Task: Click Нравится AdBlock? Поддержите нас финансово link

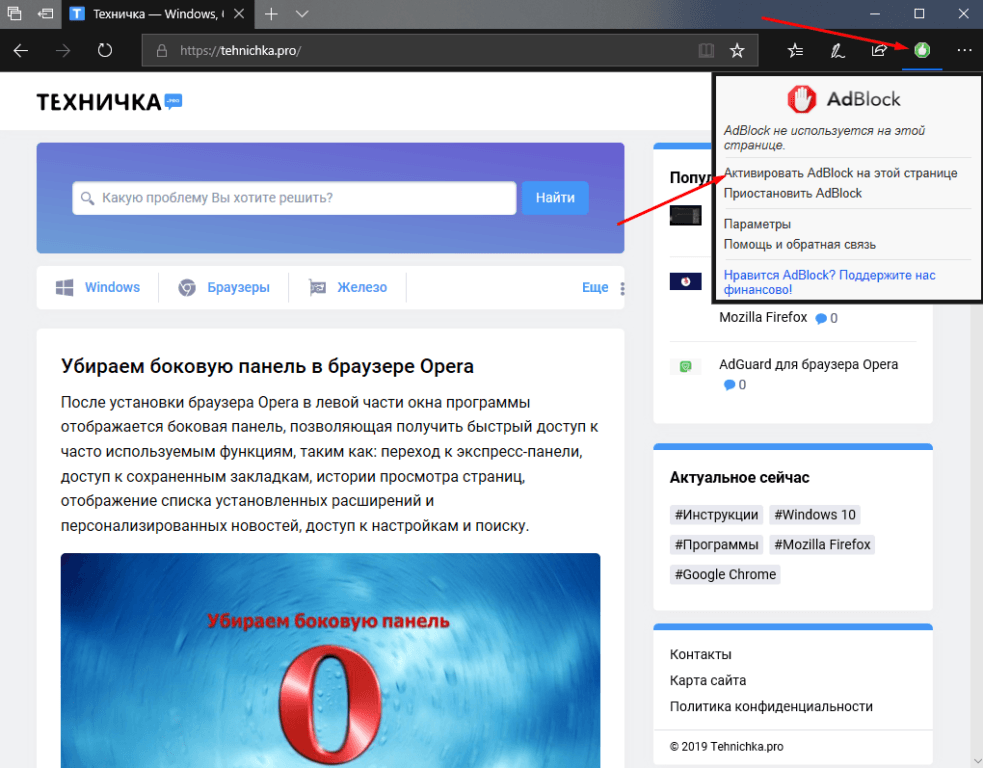Action: click(x=829, y=282)
